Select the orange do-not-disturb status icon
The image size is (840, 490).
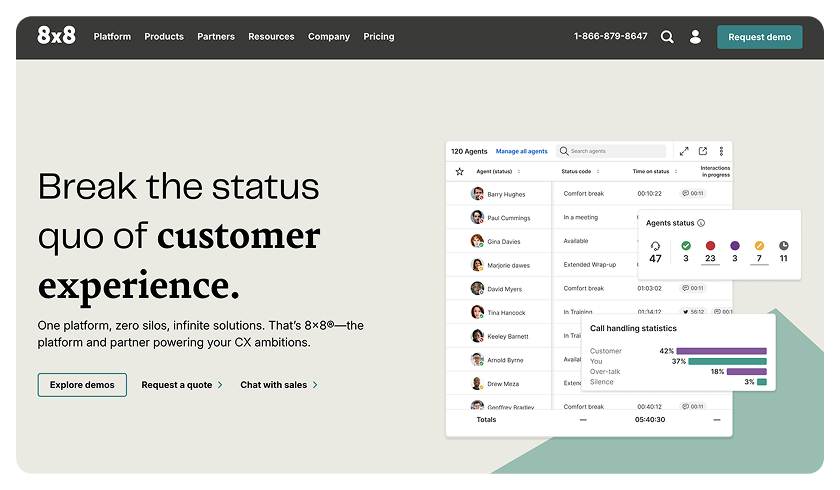point(759,246)
